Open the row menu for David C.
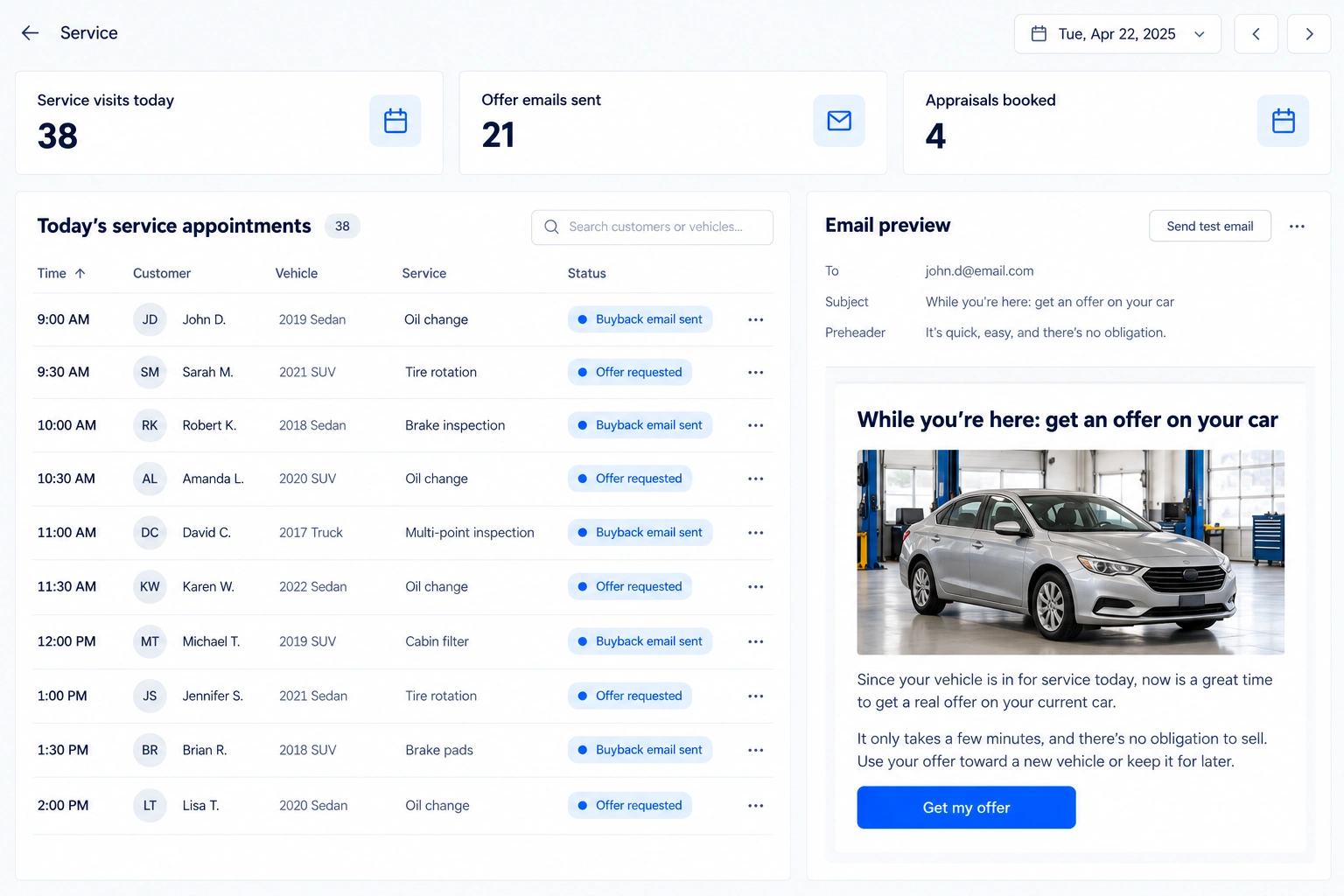The height and width of the screenshot is (896, 1344). coord(756,532)
